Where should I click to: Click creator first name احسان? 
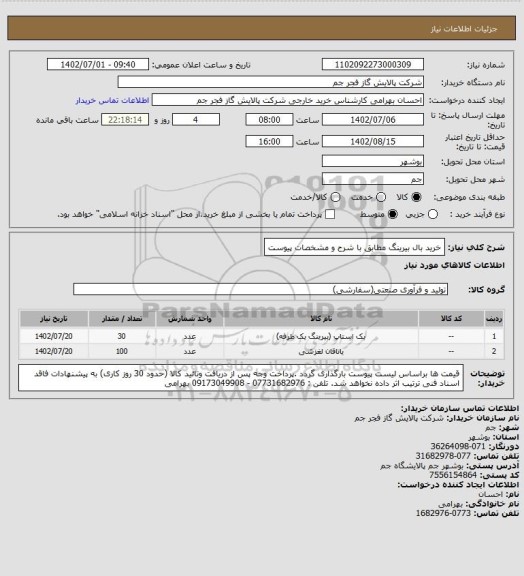pyautogui.click(x=490, y=494)
